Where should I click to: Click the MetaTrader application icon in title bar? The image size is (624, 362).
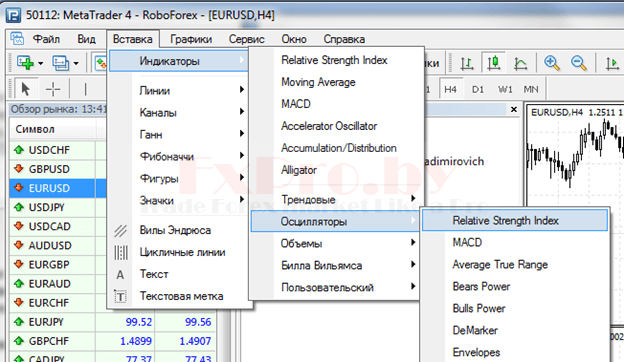(14, 15)
